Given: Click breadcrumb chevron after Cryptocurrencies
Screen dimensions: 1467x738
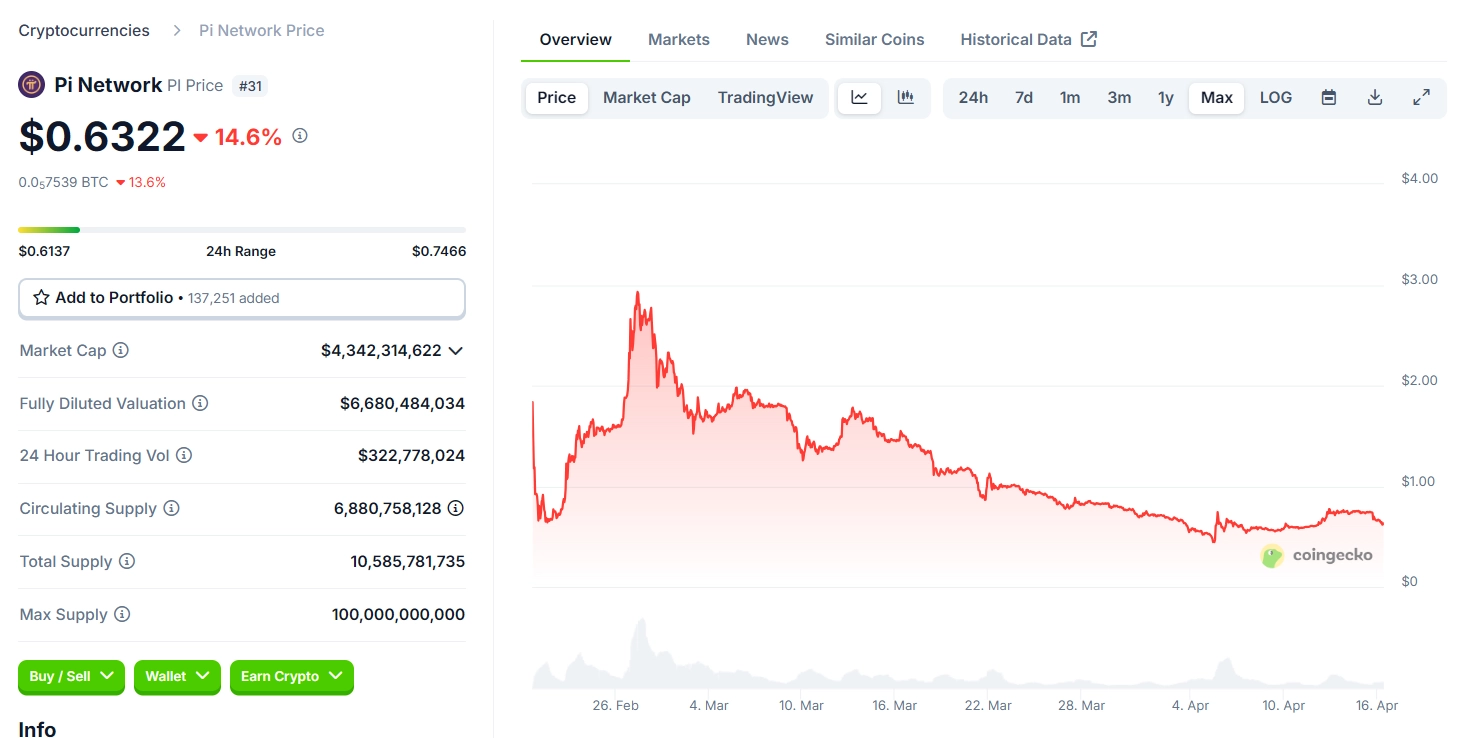Looking at the screenshot, I should [177, 31].
